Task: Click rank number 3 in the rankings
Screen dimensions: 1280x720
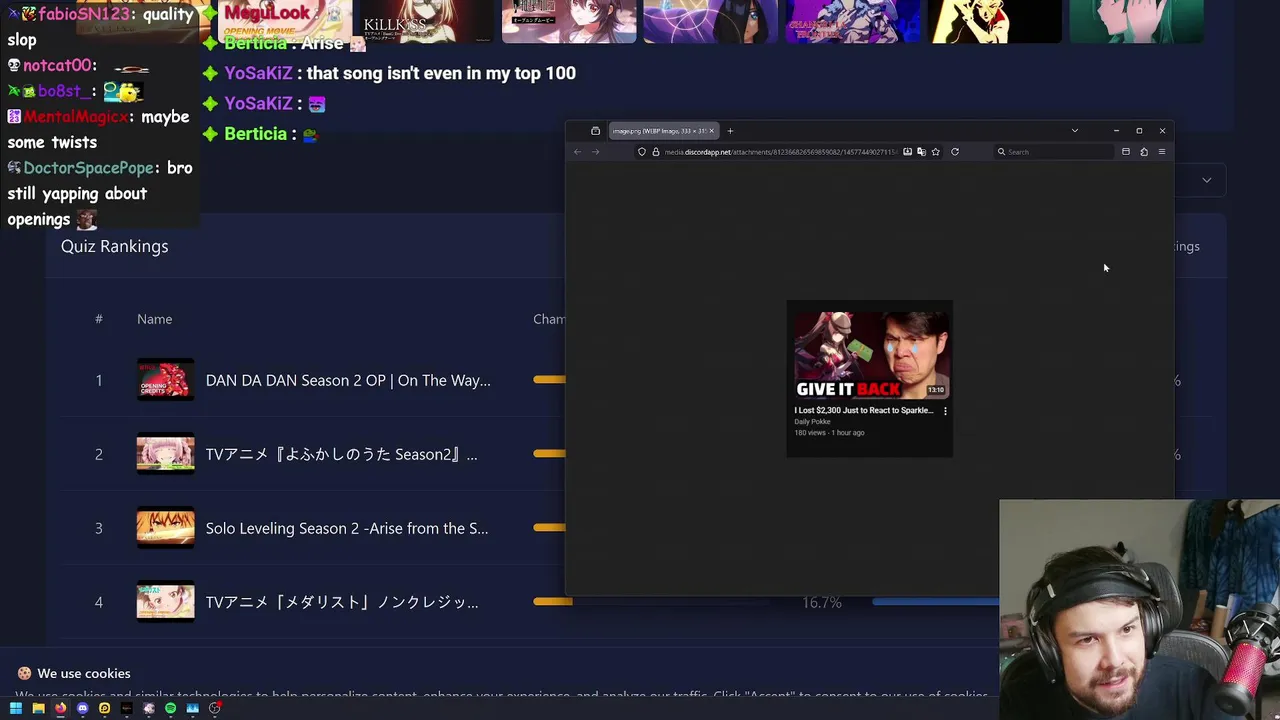Action: [99, 528]
